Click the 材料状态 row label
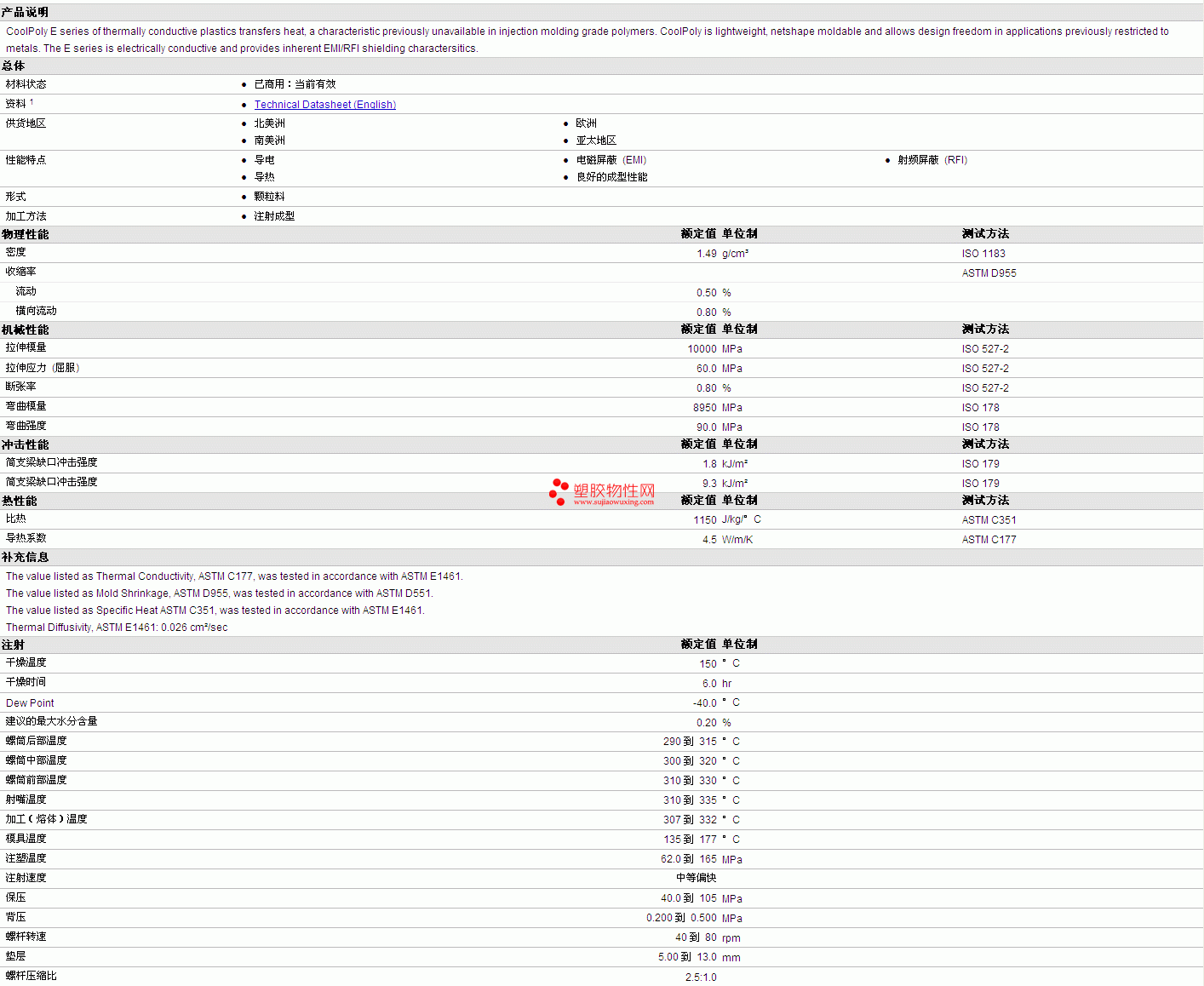Viewport: 1204px width, 986px height. click(x=26, y=84)
